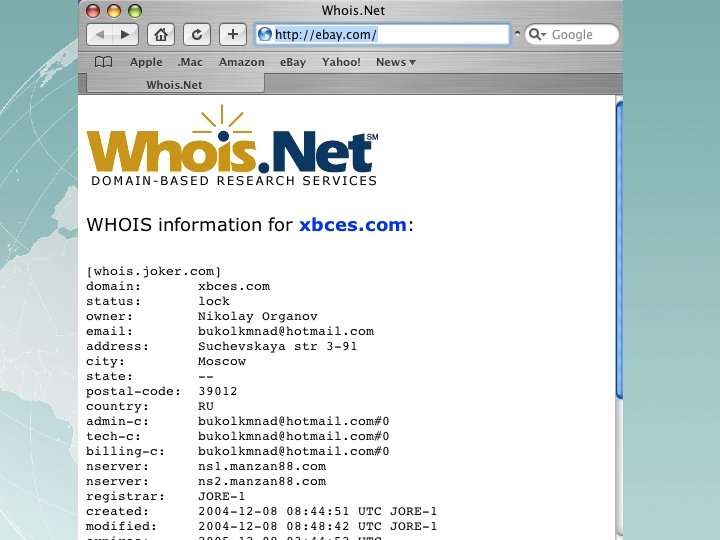Viewport: 720px width, 540px height.
Task: Select the Whois.Net tab
Action: click(175, 84)
